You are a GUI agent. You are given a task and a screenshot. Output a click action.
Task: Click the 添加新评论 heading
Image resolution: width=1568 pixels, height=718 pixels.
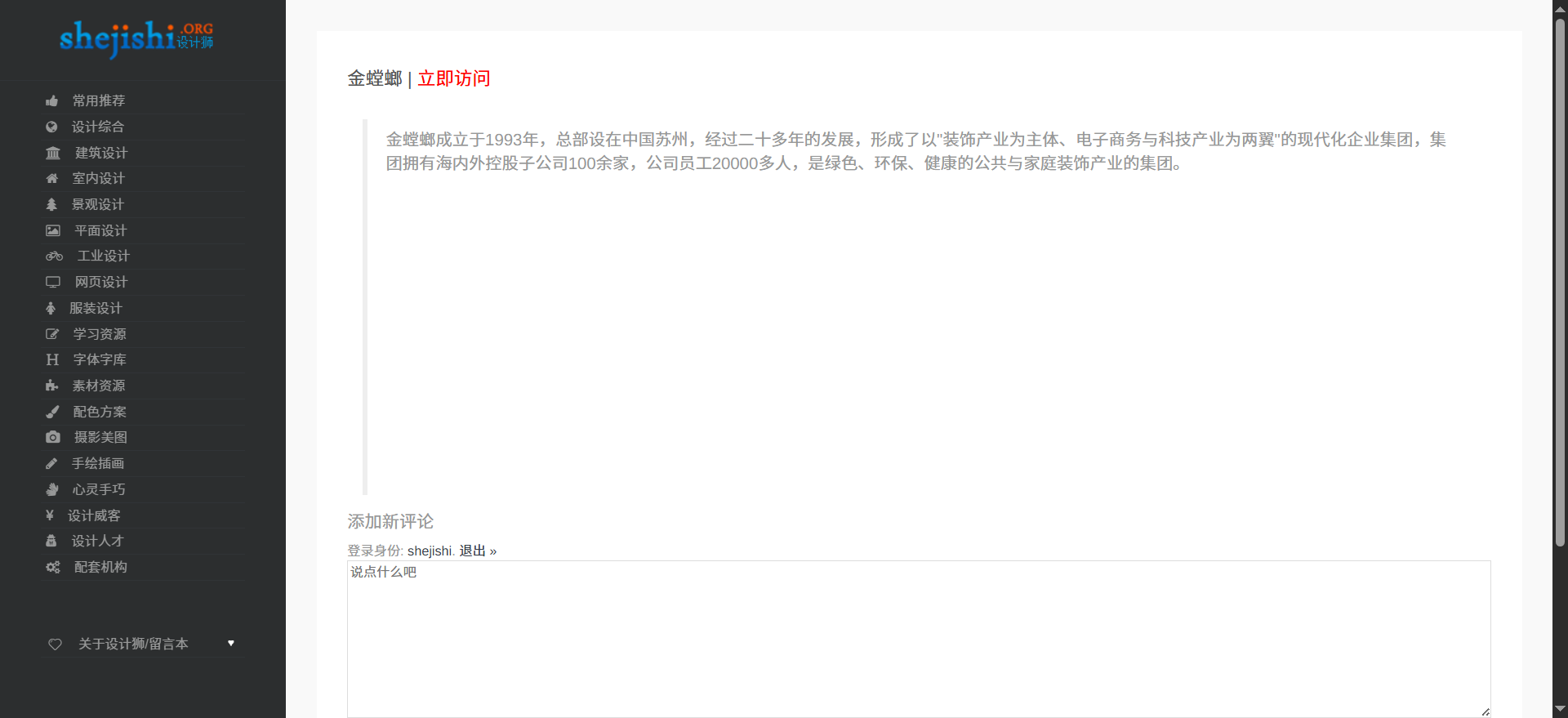[390, 521]
